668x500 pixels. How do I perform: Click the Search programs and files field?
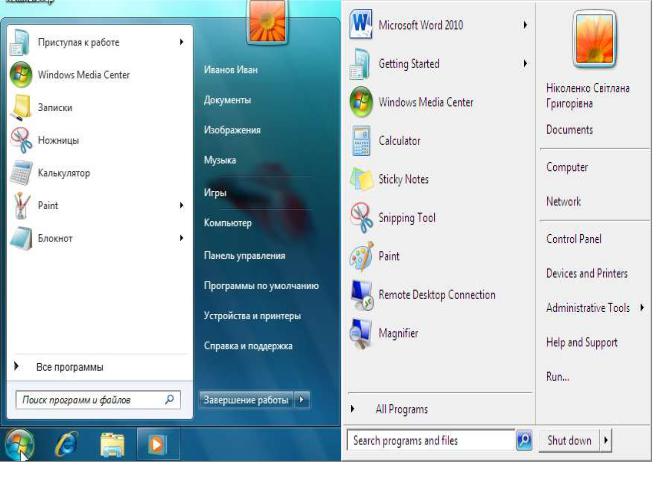point(431,440)
